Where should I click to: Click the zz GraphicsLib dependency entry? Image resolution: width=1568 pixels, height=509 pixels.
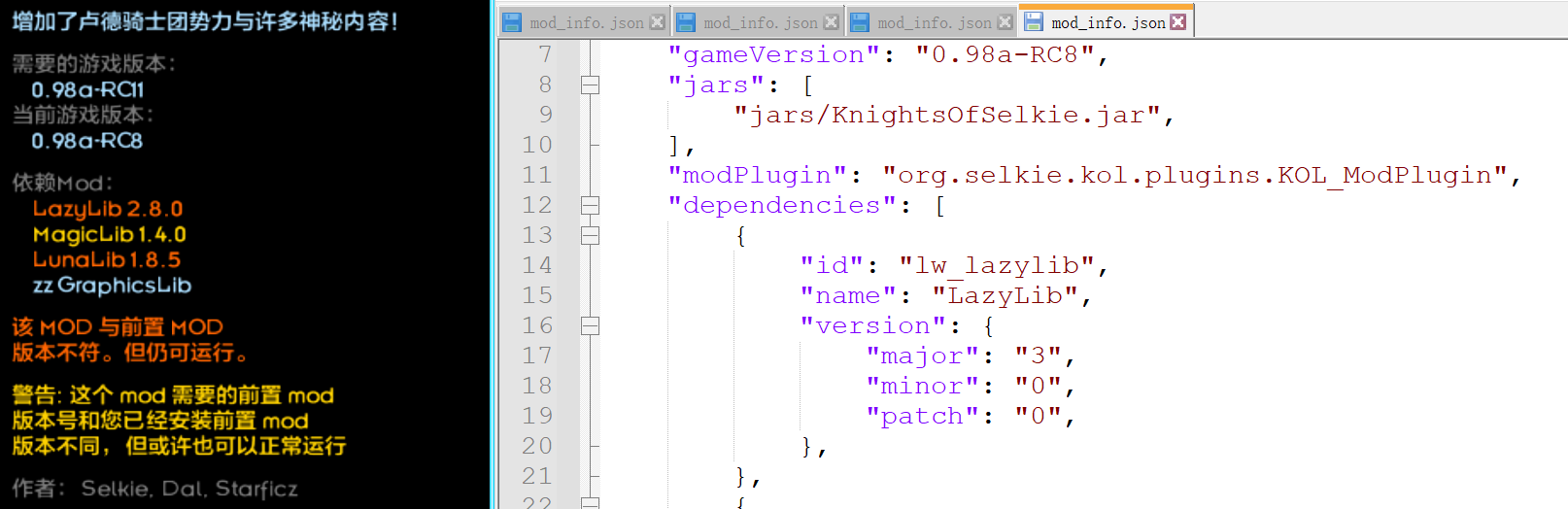[x=112, y=286]
